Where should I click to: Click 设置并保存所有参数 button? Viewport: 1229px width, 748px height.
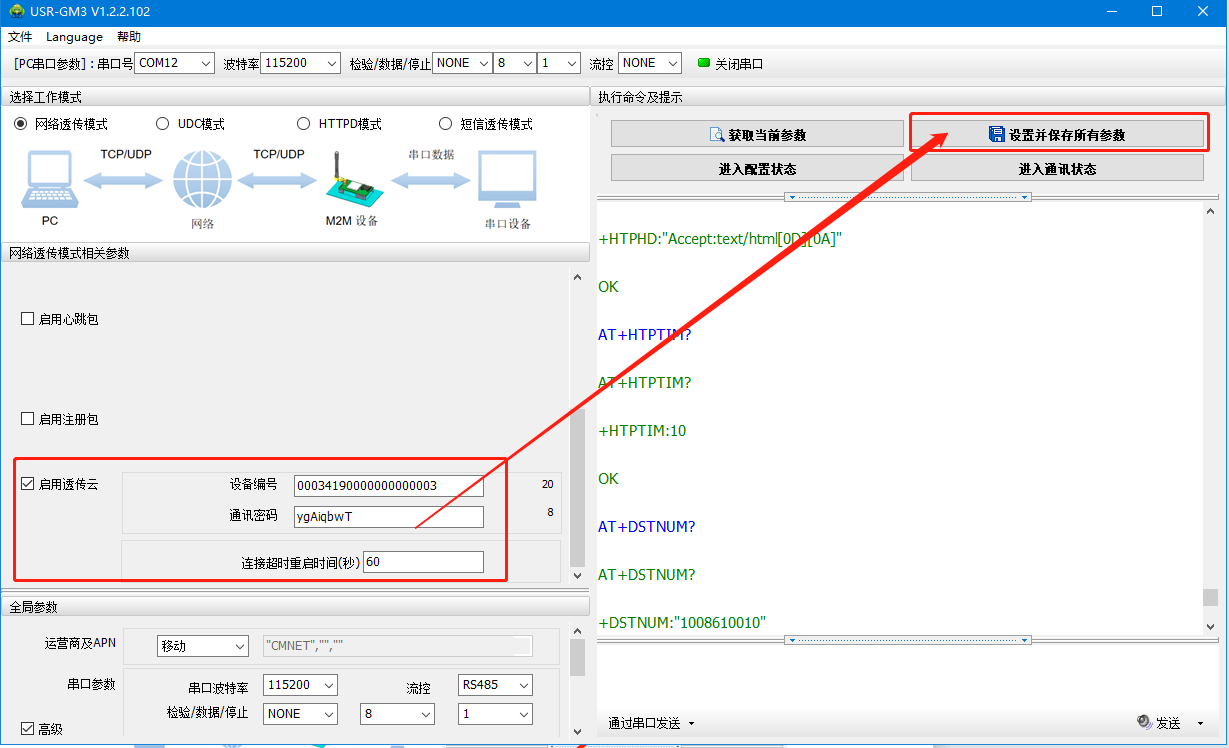pyautogui.click(x=1057, y=135)
